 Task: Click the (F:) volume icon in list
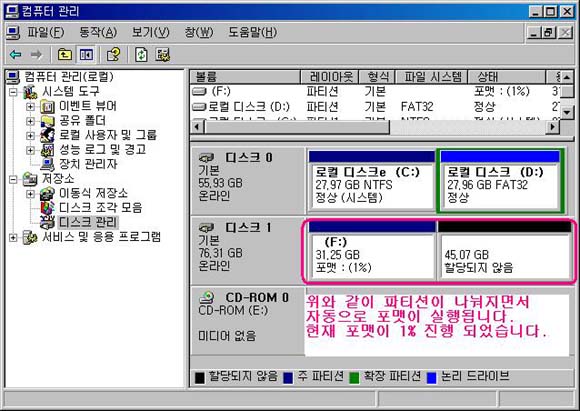[x=199, y=91]
